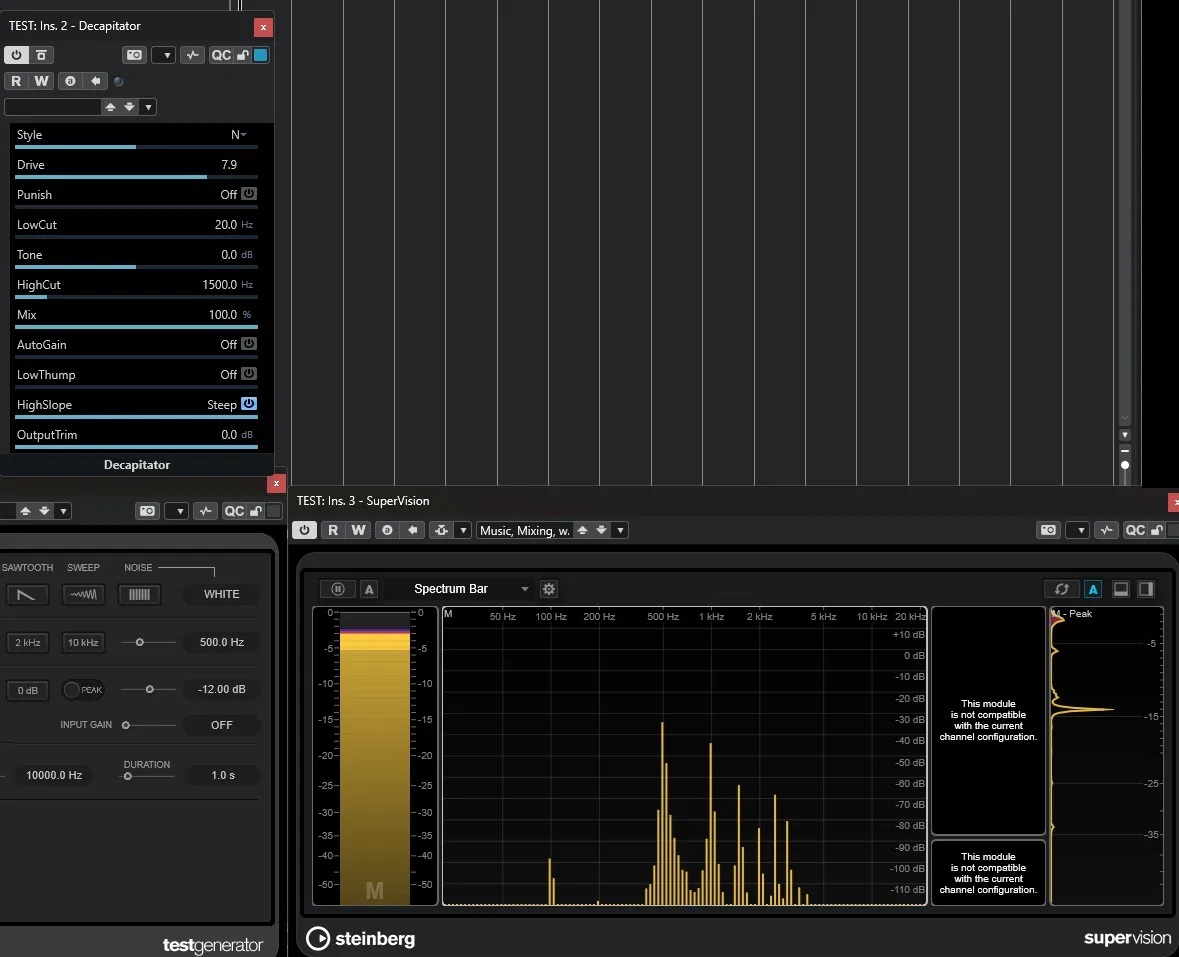
Task: Open SuperVision module settings gear
Action: click(x=549, y=589)
